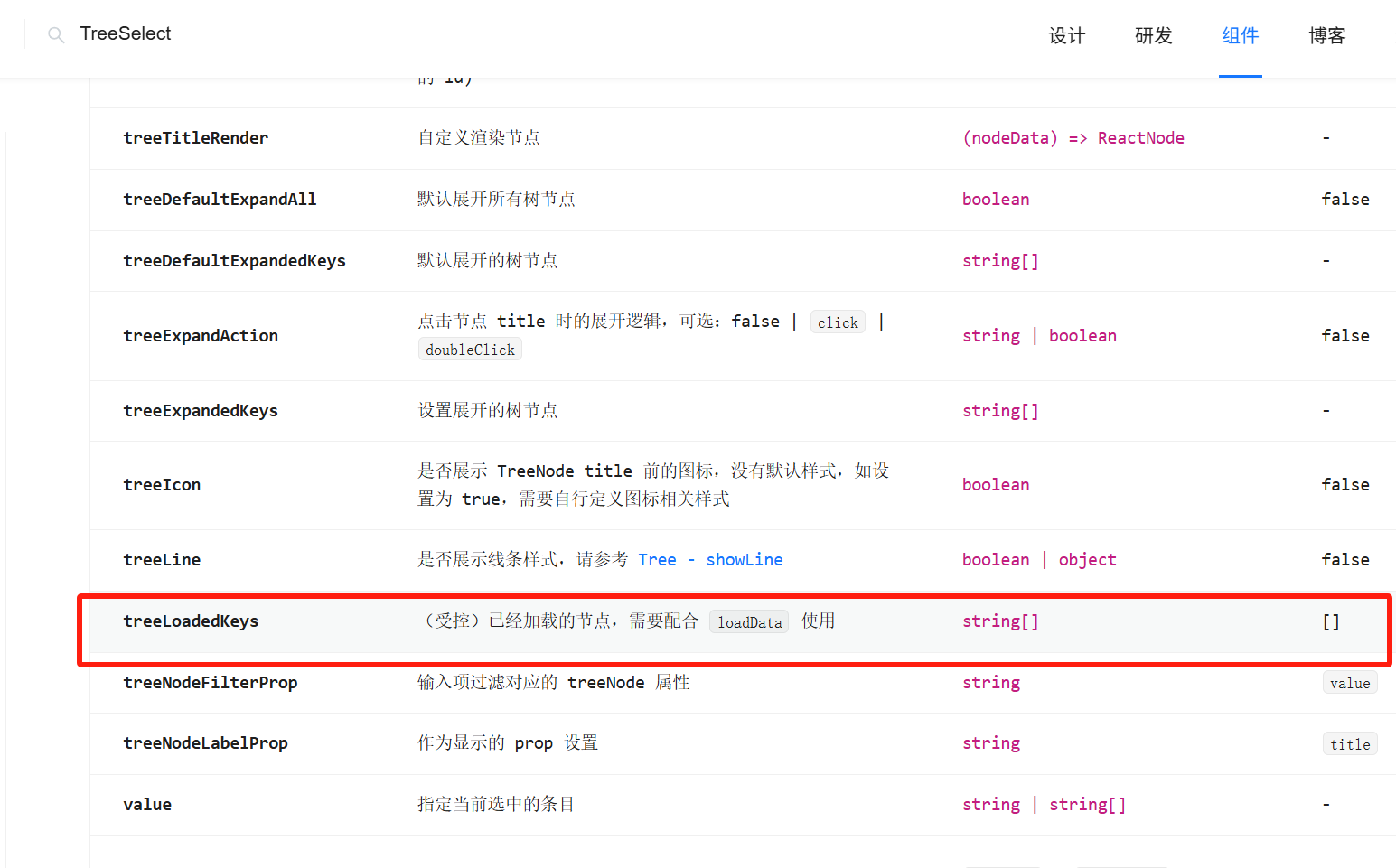Click the click code tag in treeExpandAction row
The width and height of the screenshot is (1396, 868).
(838, 322)
